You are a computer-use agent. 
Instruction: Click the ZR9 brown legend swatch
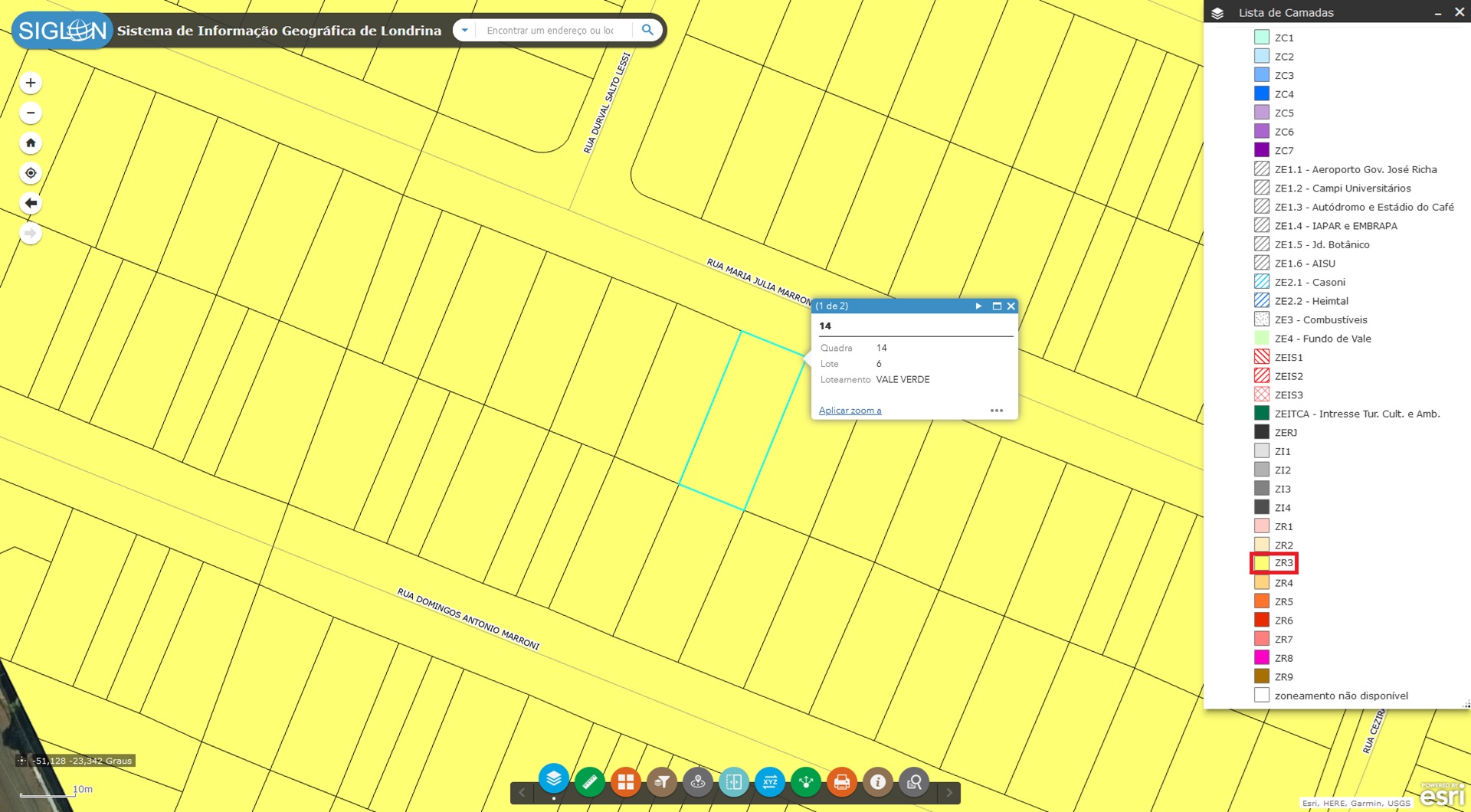(1261, 676)
